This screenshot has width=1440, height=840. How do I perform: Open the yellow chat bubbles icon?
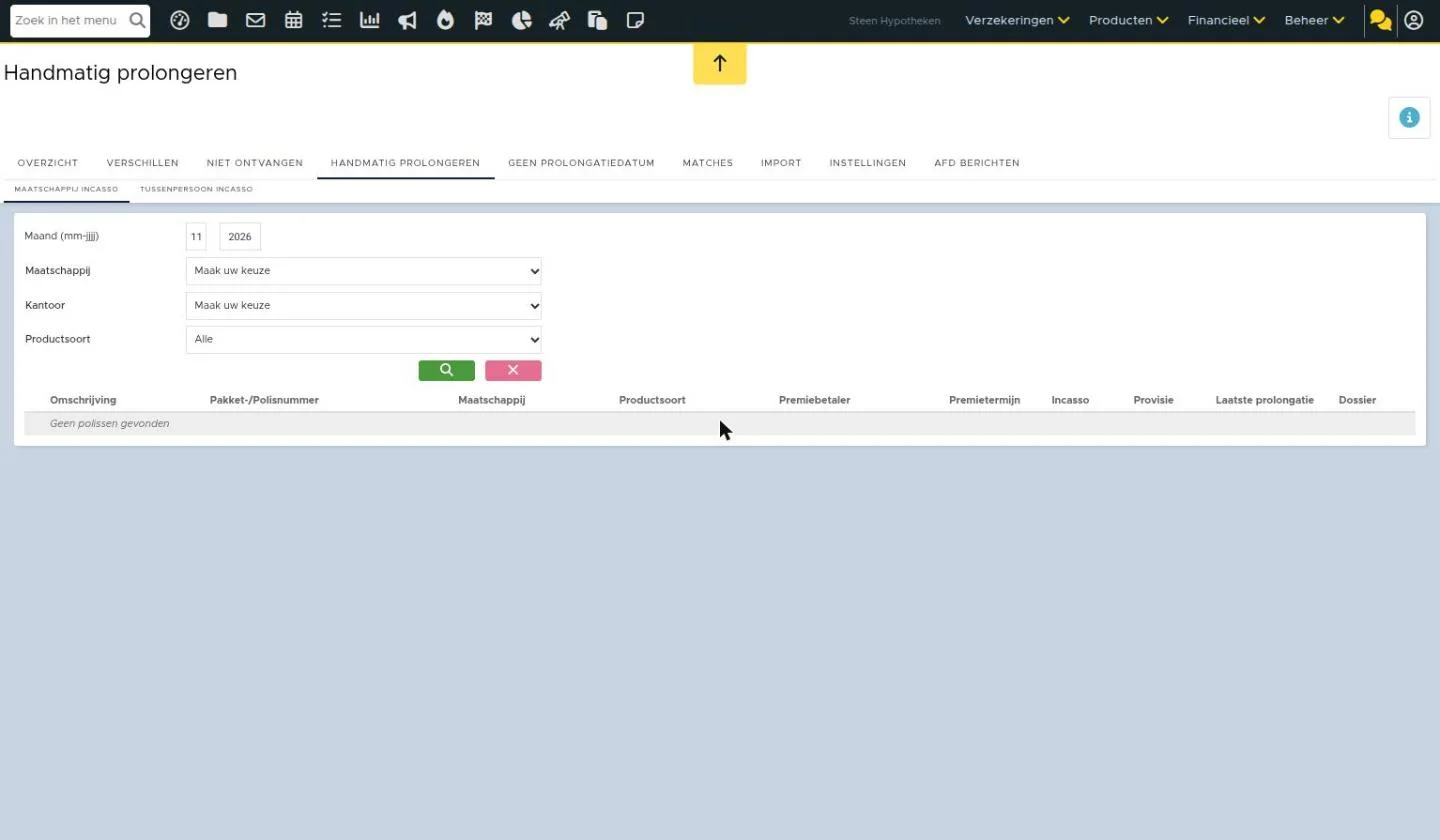click(1381, 20)
